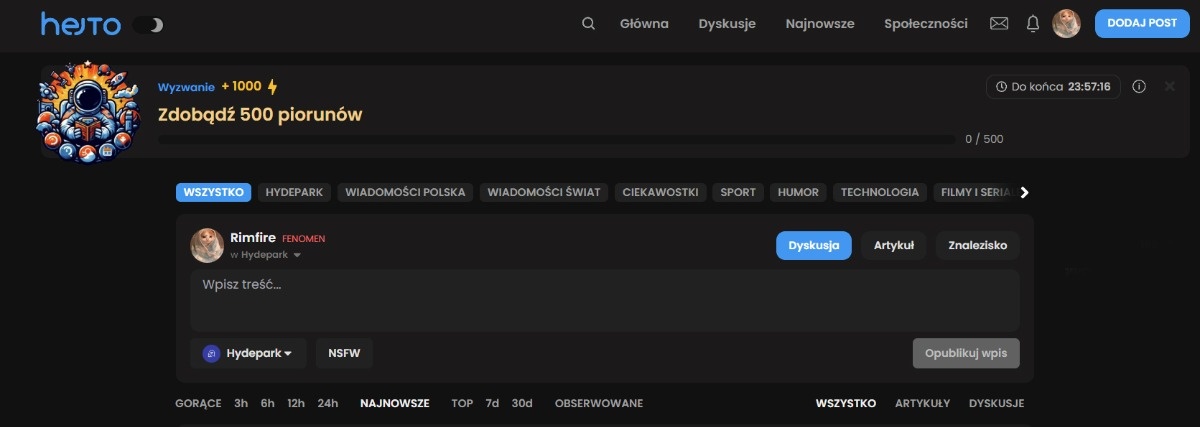This screenshot has height=427, width=1200.
Task: Expand 'w Hydepark' selector under username
Action: coord(265,255)
